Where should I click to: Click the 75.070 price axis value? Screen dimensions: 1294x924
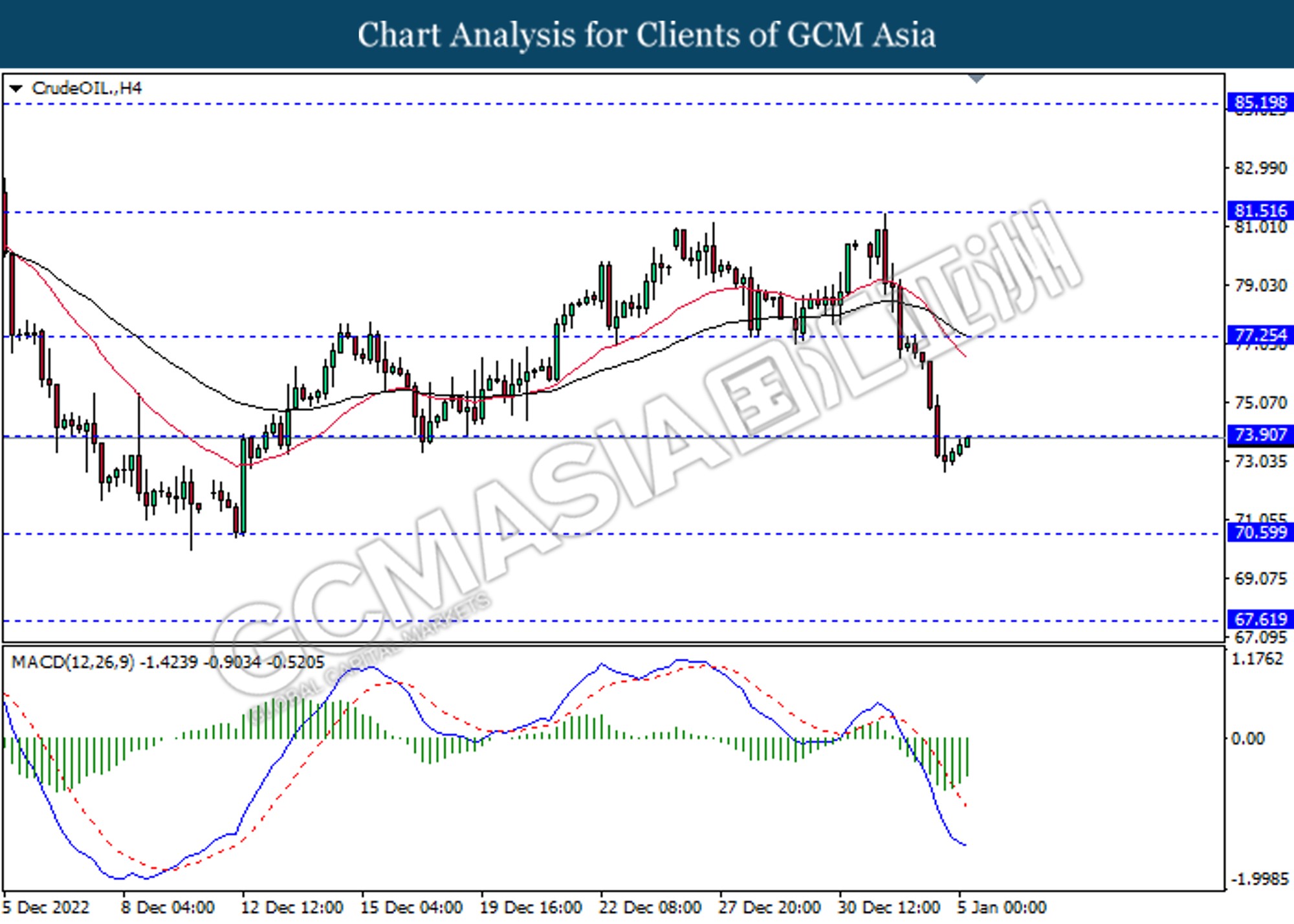tap(1260, 402)
